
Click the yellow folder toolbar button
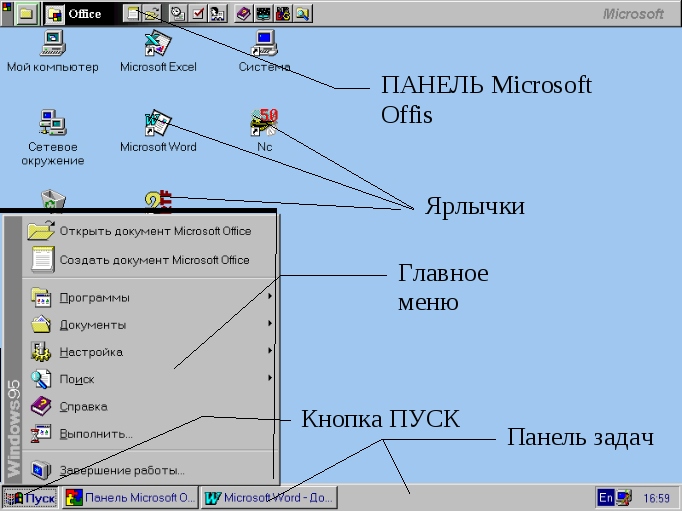coord(27,14)
